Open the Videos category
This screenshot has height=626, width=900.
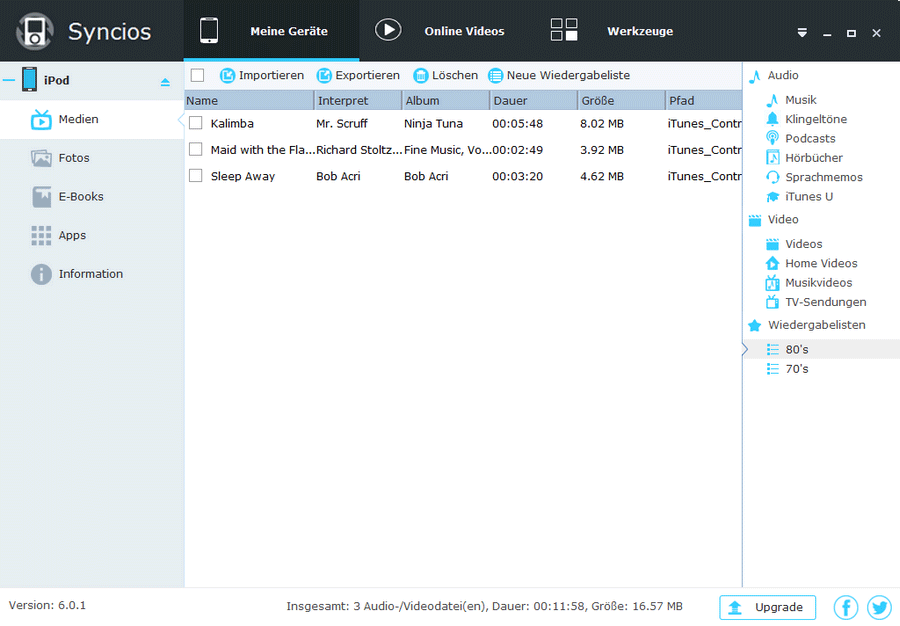pyautogui.click(x=804, y=244)
